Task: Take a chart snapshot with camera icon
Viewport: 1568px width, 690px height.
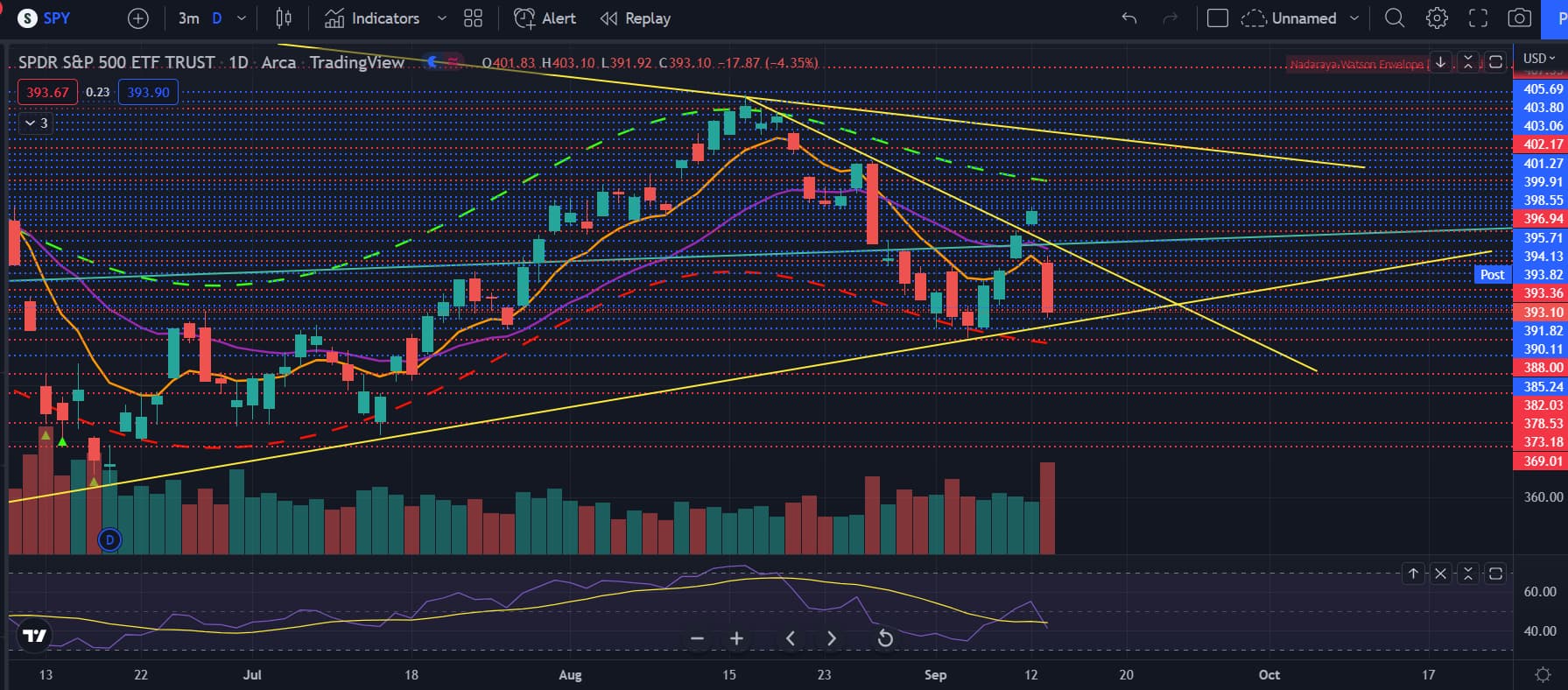Action: 1520,18
